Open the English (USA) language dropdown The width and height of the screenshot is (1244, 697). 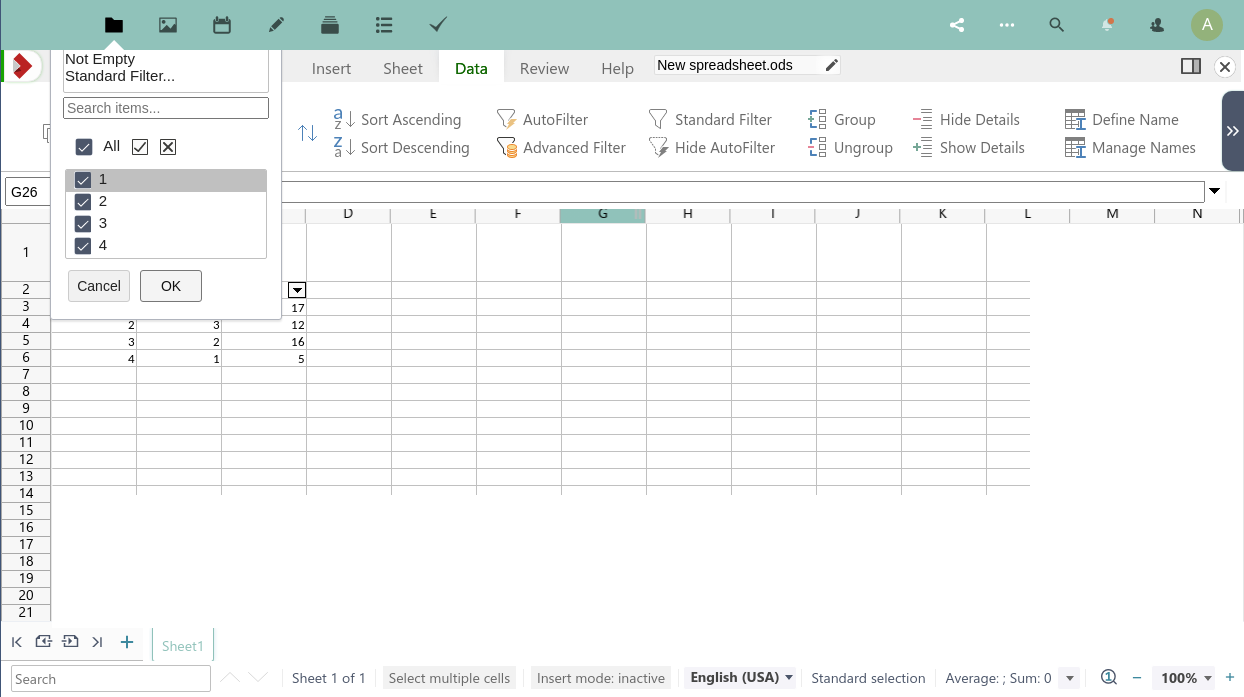(740, 677)
